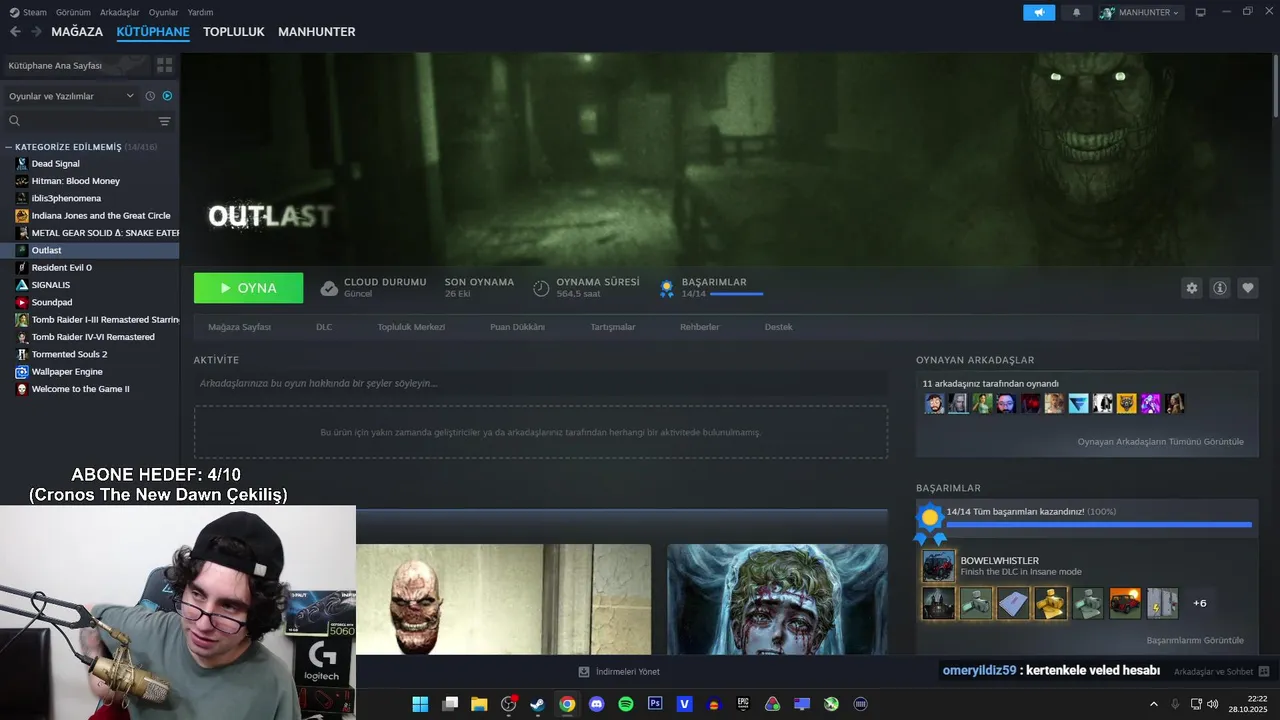
Task: Select Wallpaper Engine in library
Action: tap(66, 371)
